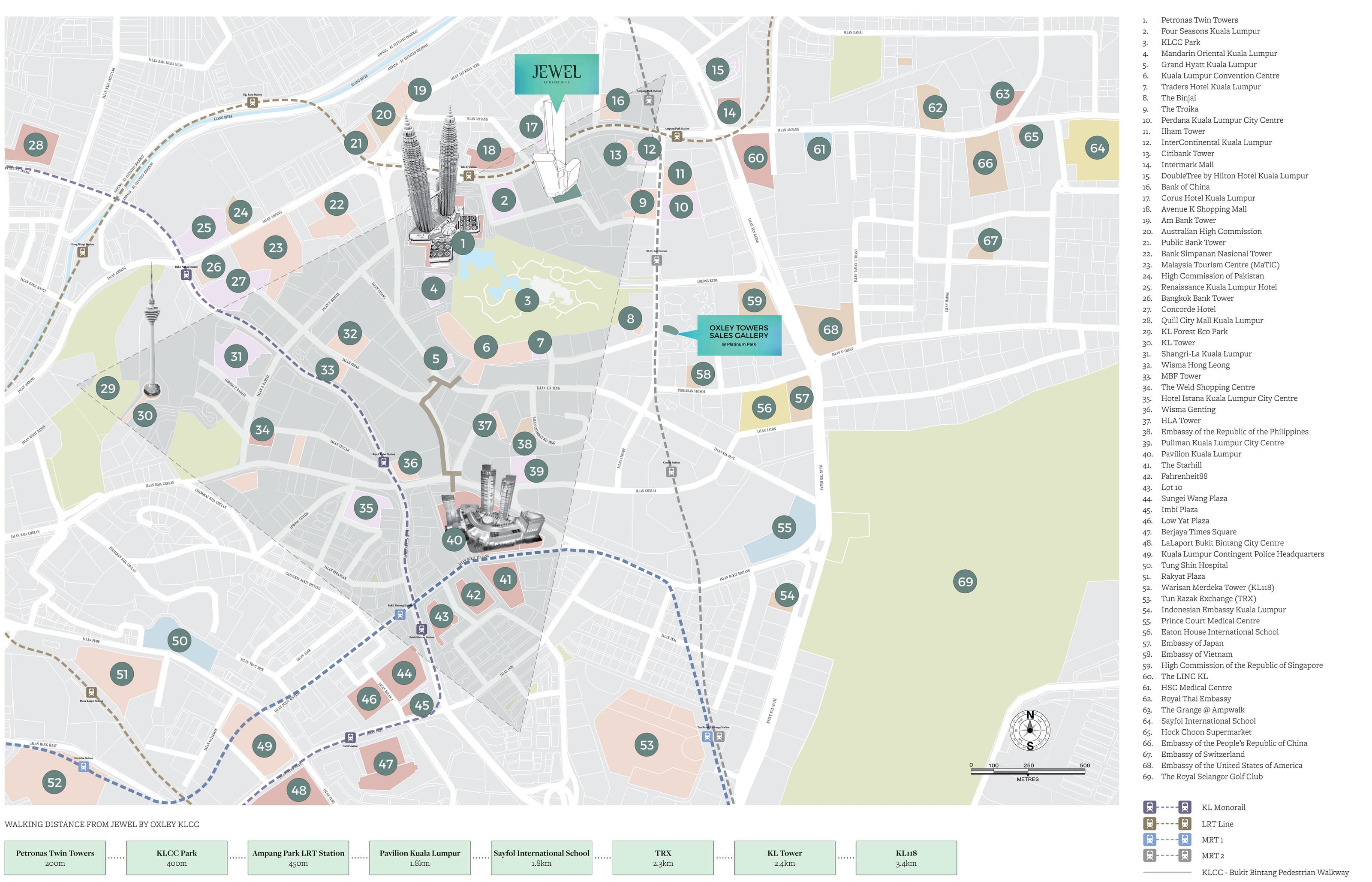Select the Conlay MRT station icon

point(671,471)
